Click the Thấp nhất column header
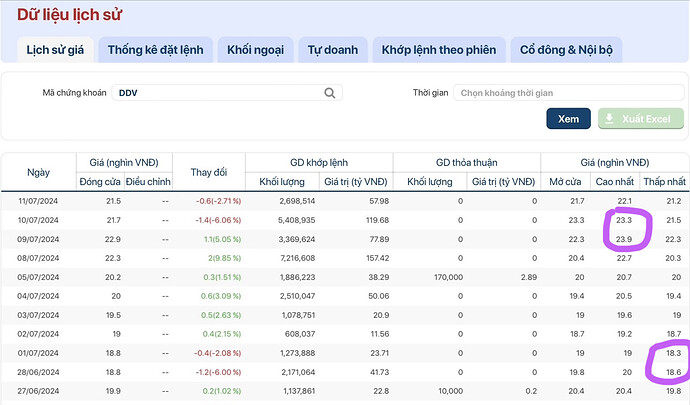 (x=663, y=181)
